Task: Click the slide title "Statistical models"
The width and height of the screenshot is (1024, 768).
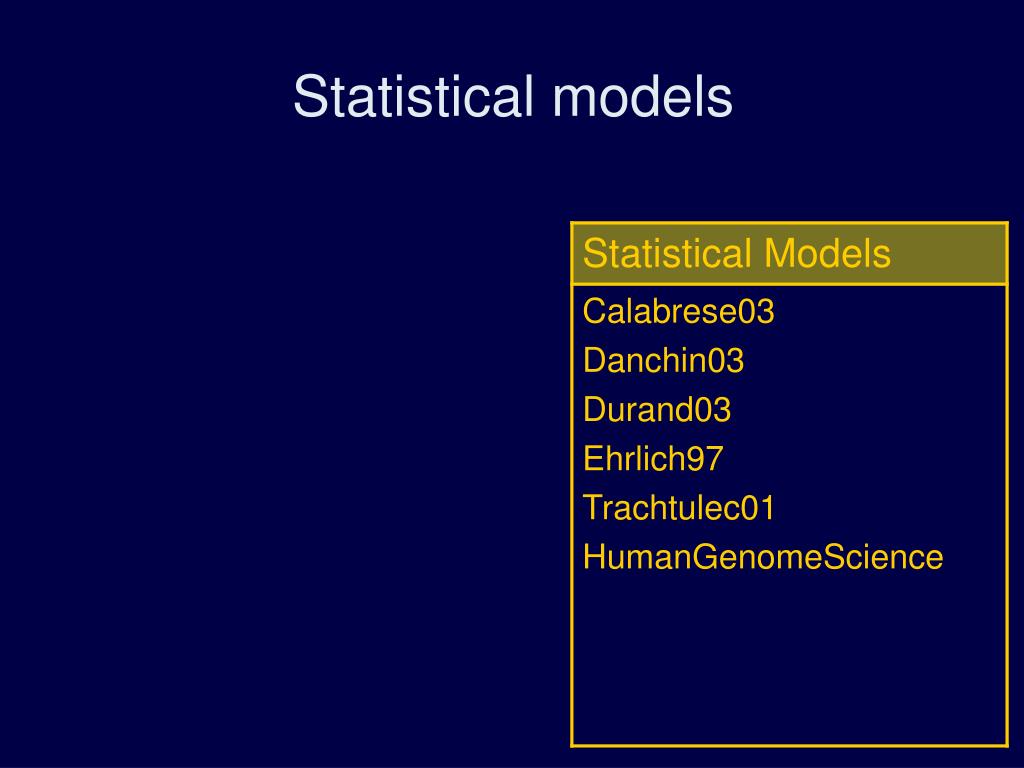Action: tap(513, 97)
